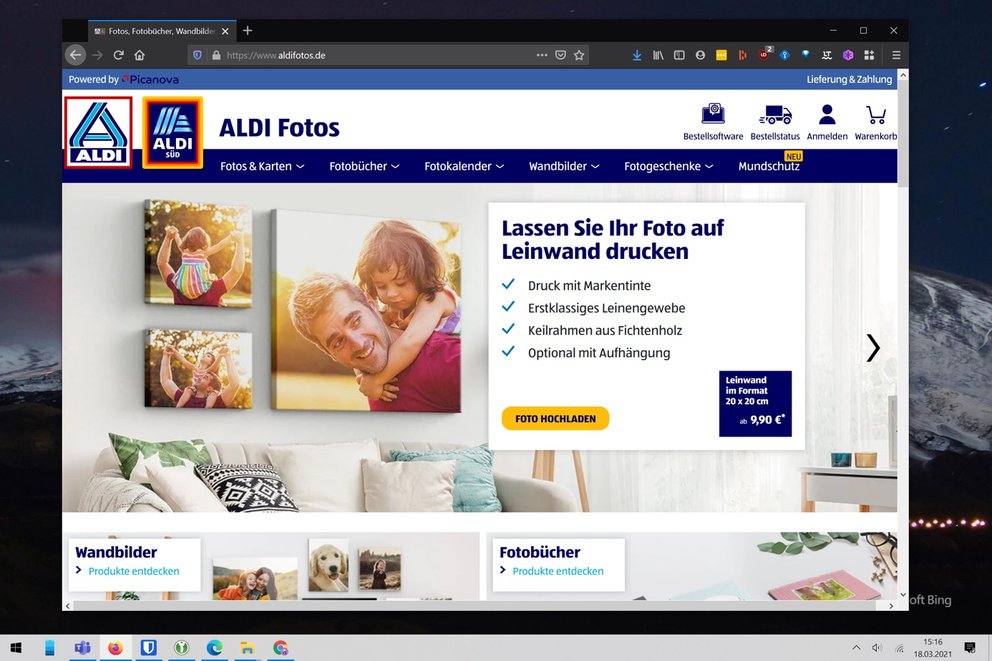Open the Warenkorb cart icon
This screenshot has height=661, width=992.
(x=876, y=122)
